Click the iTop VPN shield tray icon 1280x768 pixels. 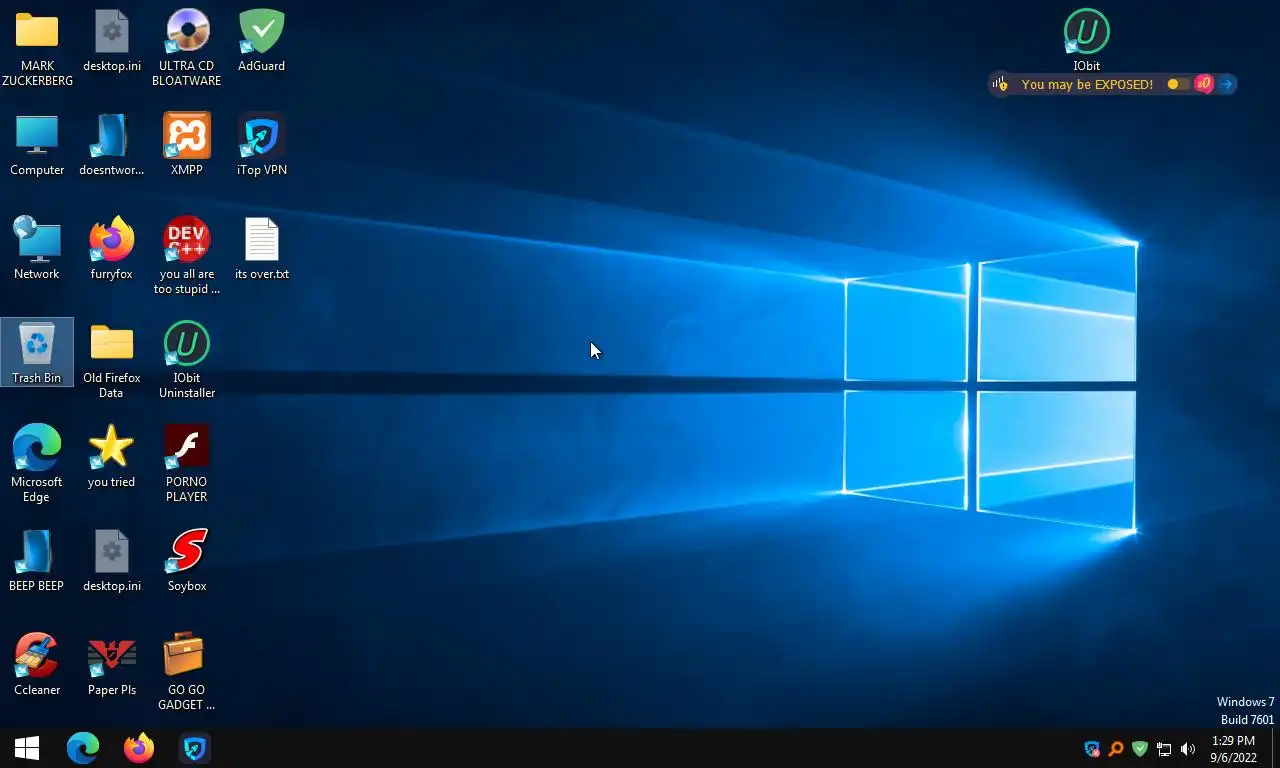[1092, 749]
